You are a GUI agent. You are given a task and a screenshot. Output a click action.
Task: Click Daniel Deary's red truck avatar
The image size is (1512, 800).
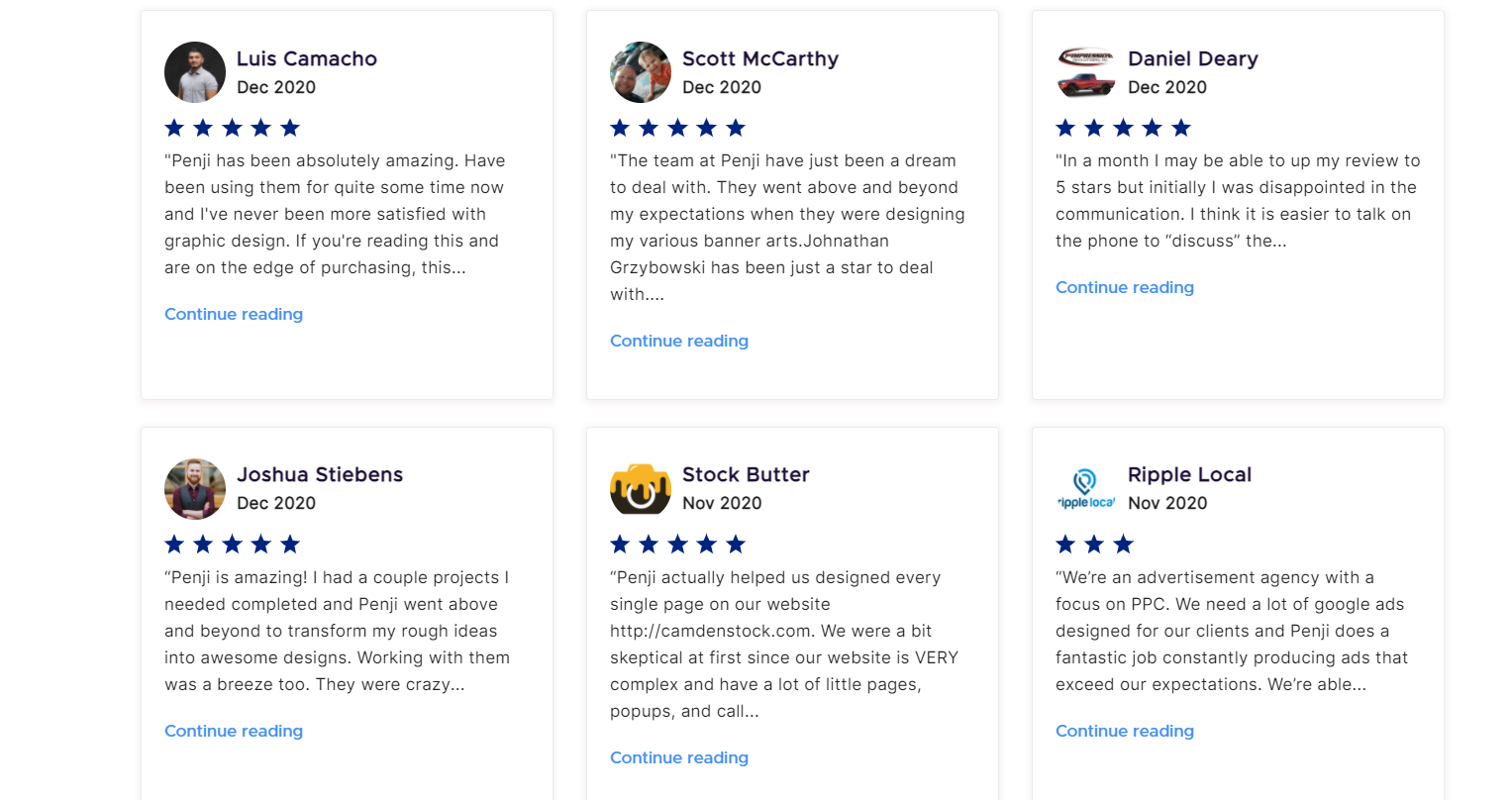[x=1086, y=72]
